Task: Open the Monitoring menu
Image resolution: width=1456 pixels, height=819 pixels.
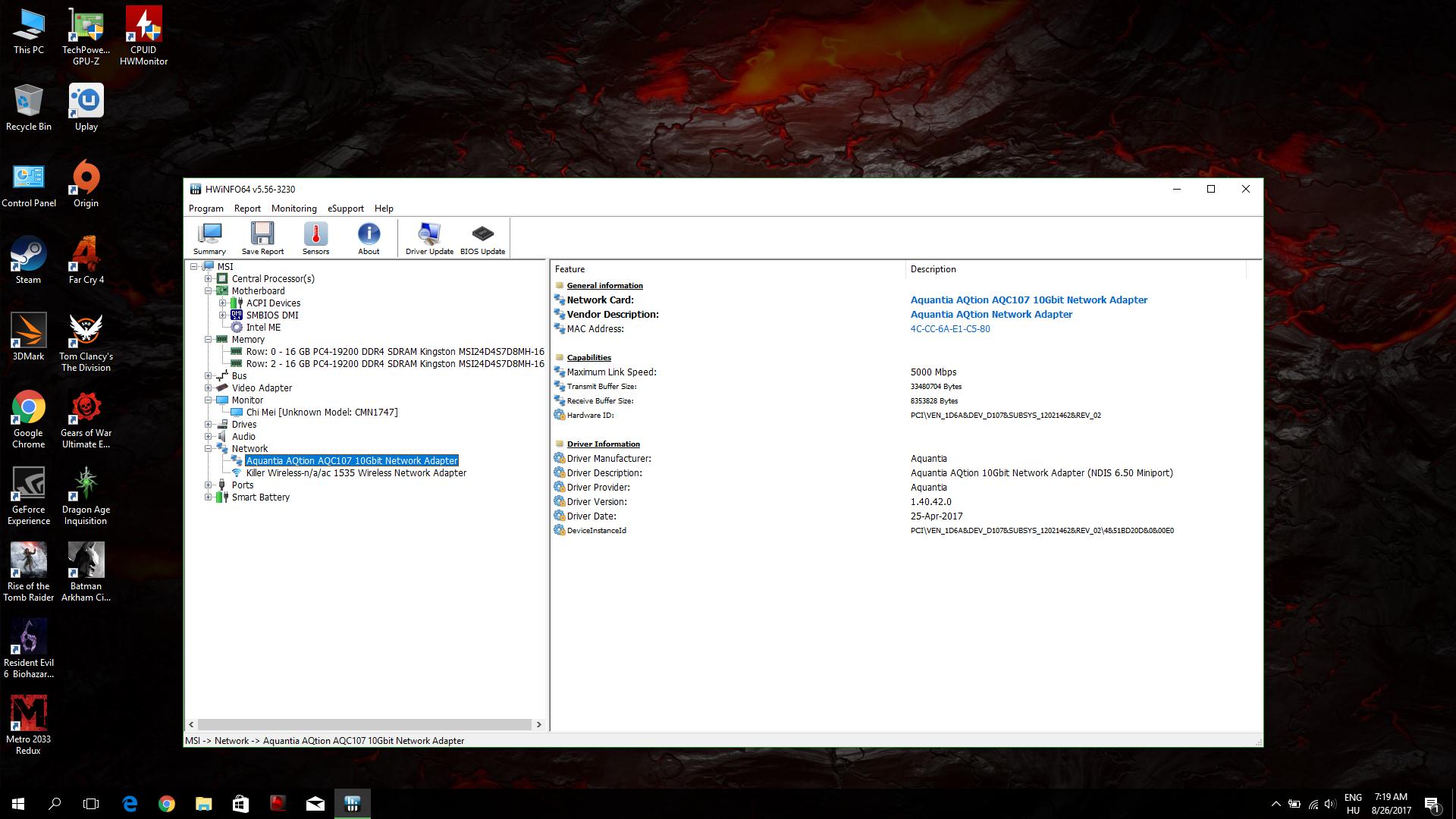Action: [294, 209]
